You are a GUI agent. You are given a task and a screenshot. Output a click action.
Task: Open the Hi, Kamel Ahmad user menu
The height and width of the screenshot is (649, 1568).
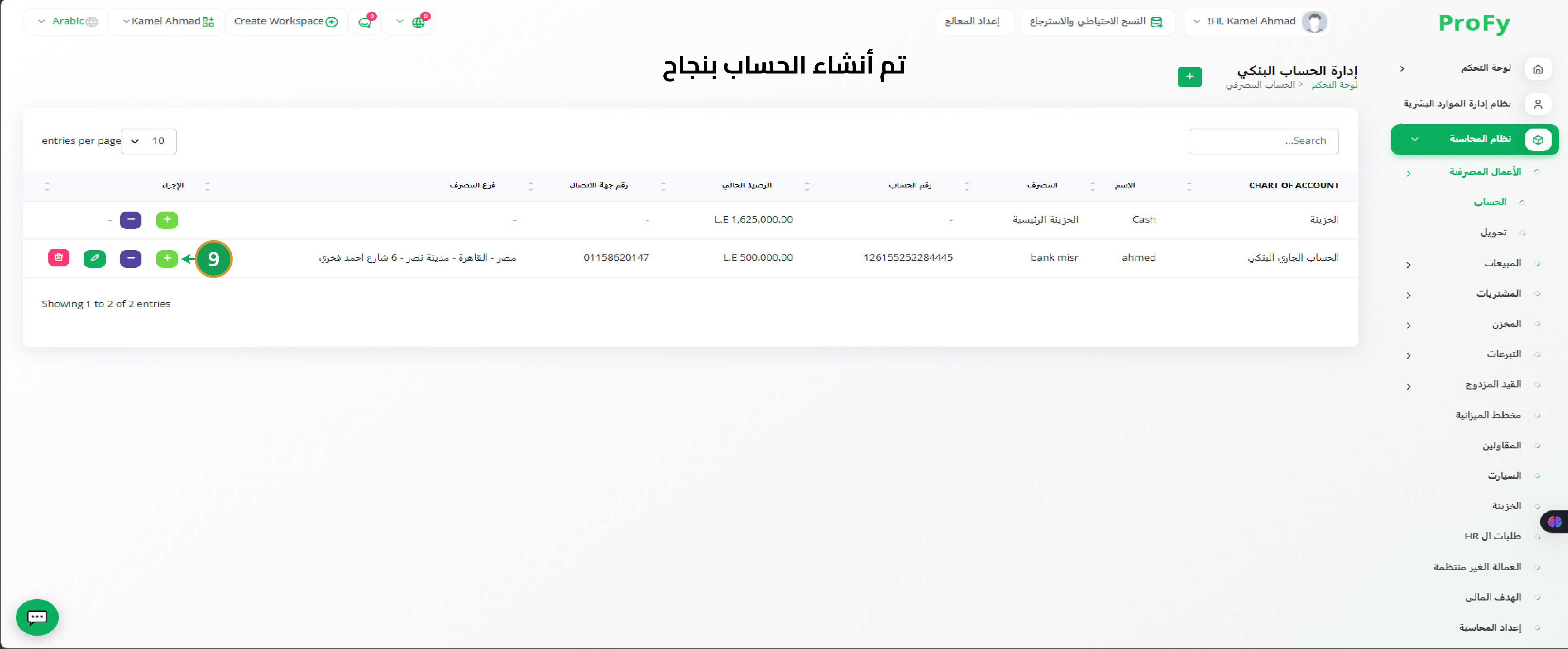1257,22
